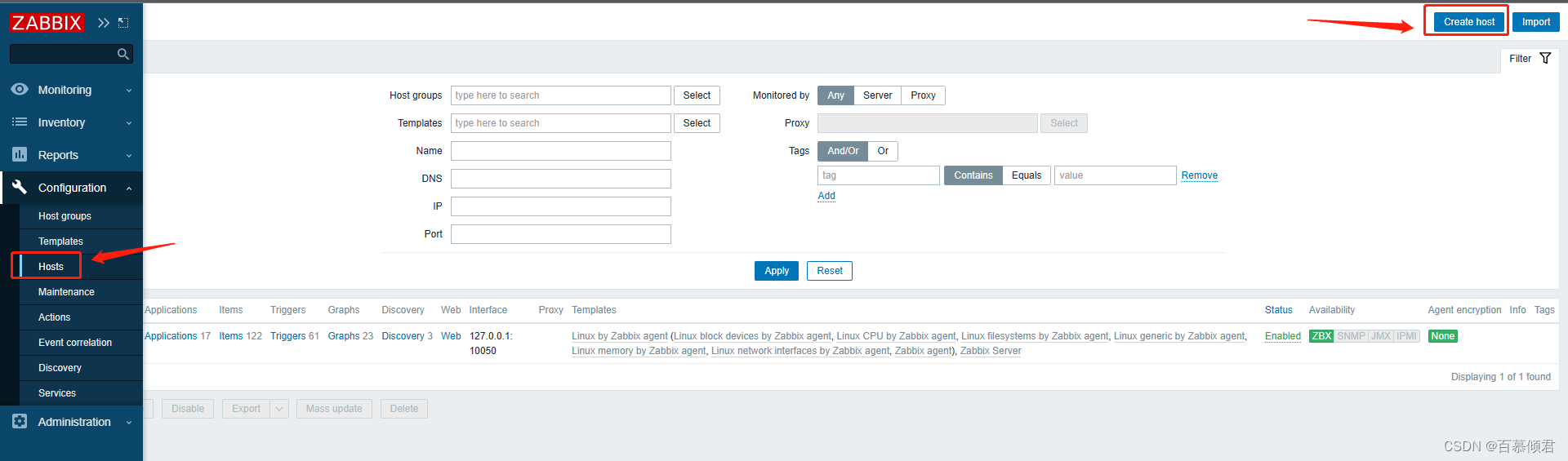Open Host groups in sidebar
Viewport: 1568px width, 461px height.
(x=65, y=216)
